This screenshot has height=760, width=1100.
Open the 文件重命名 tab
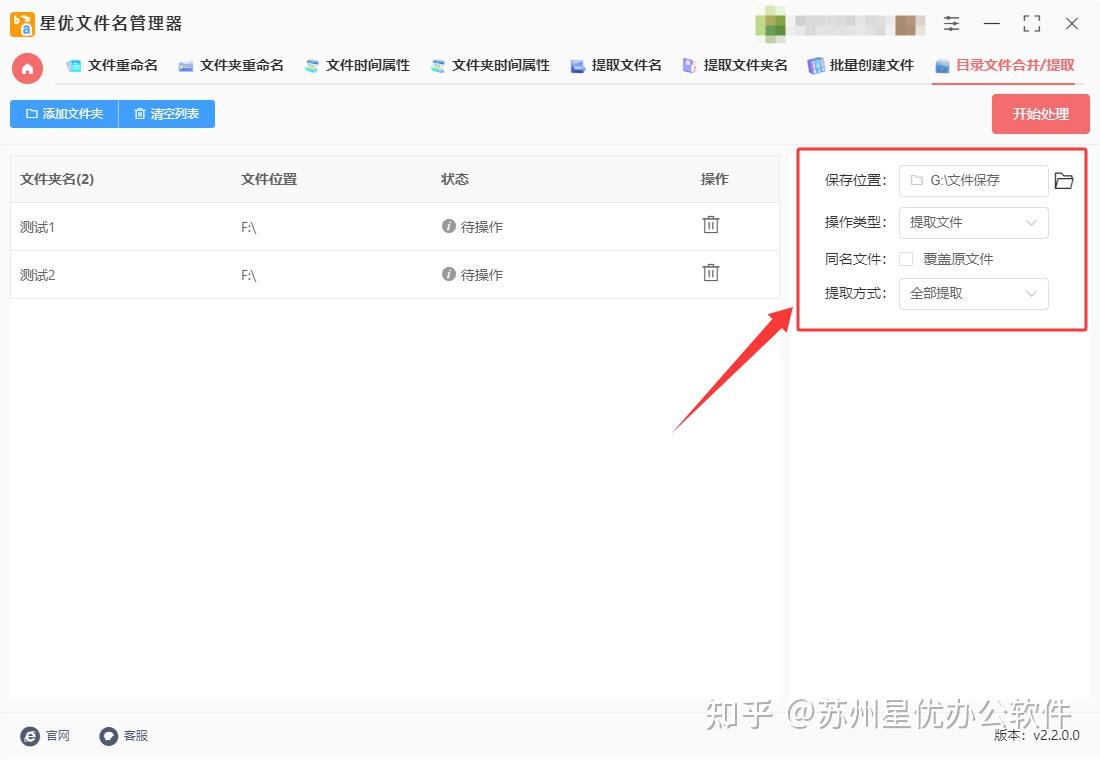112,66
